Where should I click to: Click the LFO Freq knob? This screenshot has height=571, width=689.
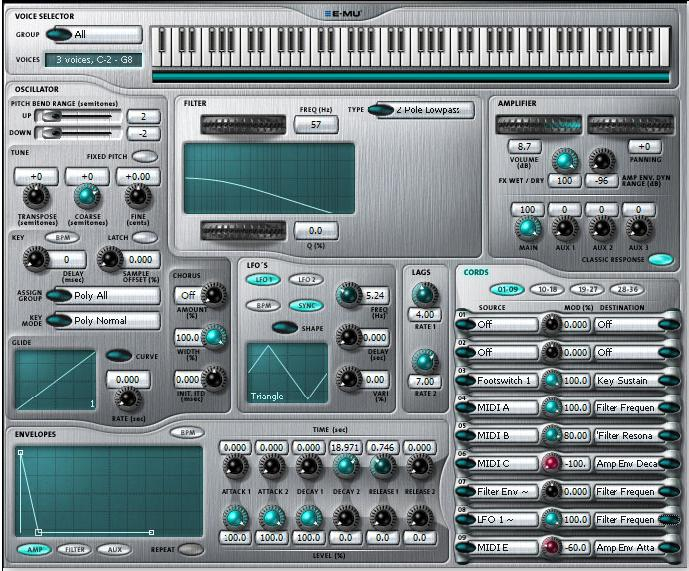point(347,295)
